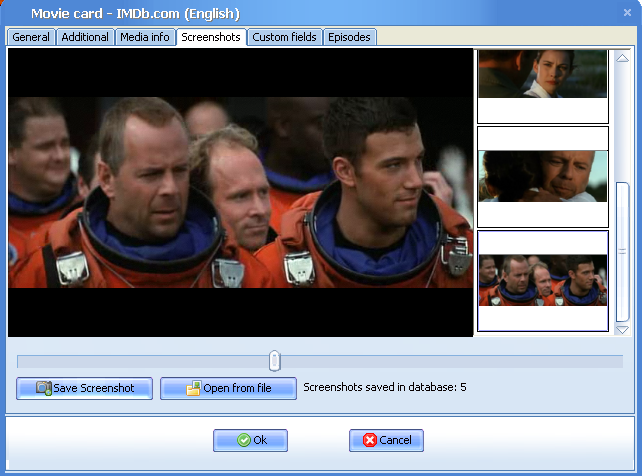642x476 pixels.
Task: Select the thumbnail of the embracing scene
Action: 543,177
